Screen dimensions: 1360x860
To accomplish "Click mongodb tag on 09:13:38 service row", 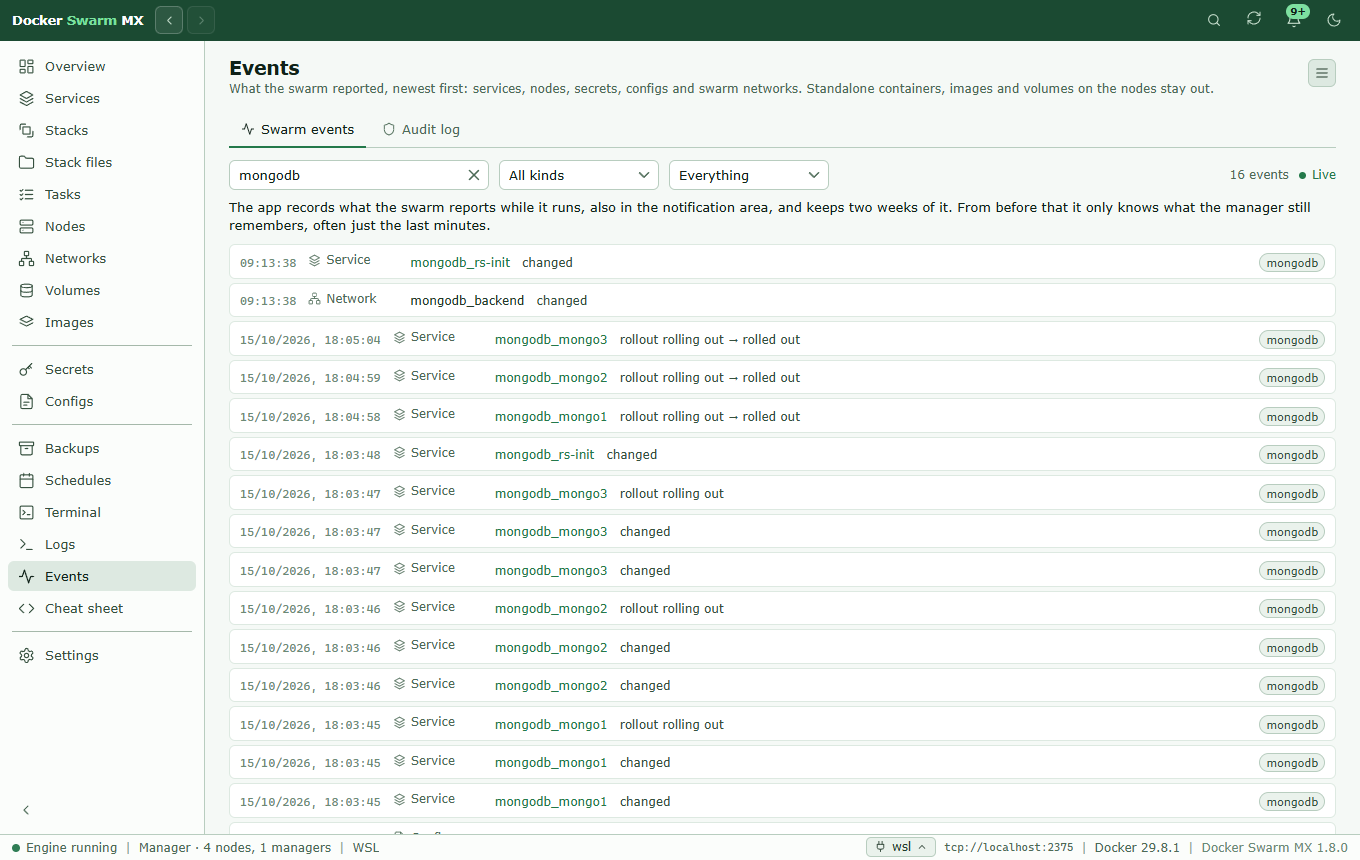I will click(1292, 263).
